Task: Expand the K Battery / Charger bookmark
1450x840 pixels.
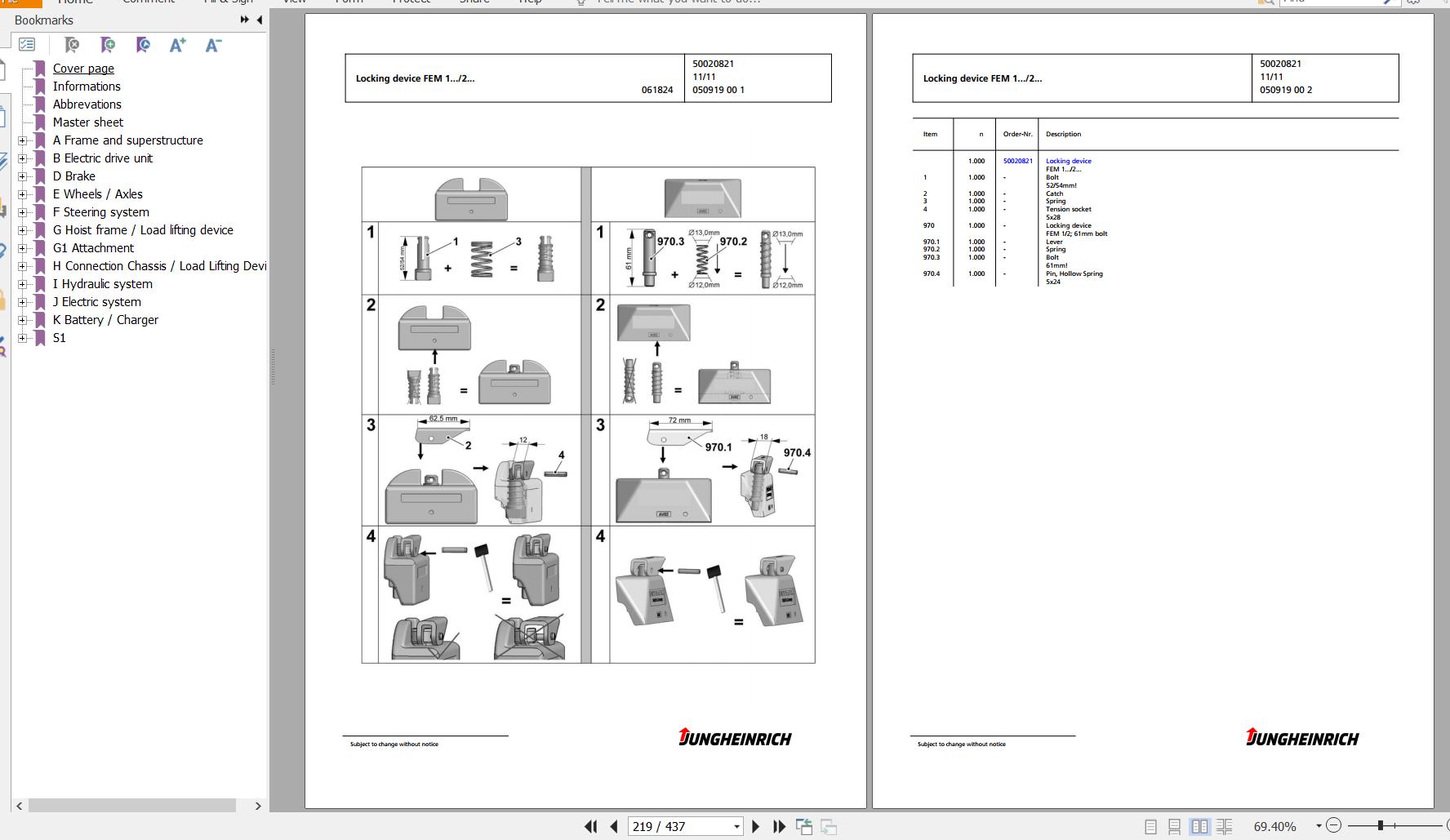Action: coord(23,320)
